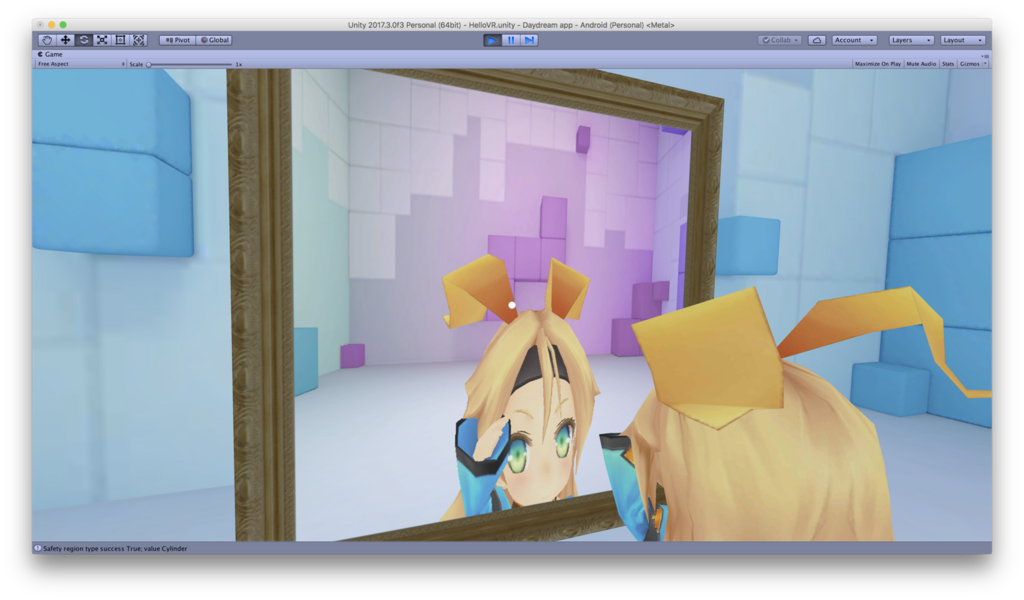Pause the running game
This screenshot has width=1024, height=600.
click(511, 40)
